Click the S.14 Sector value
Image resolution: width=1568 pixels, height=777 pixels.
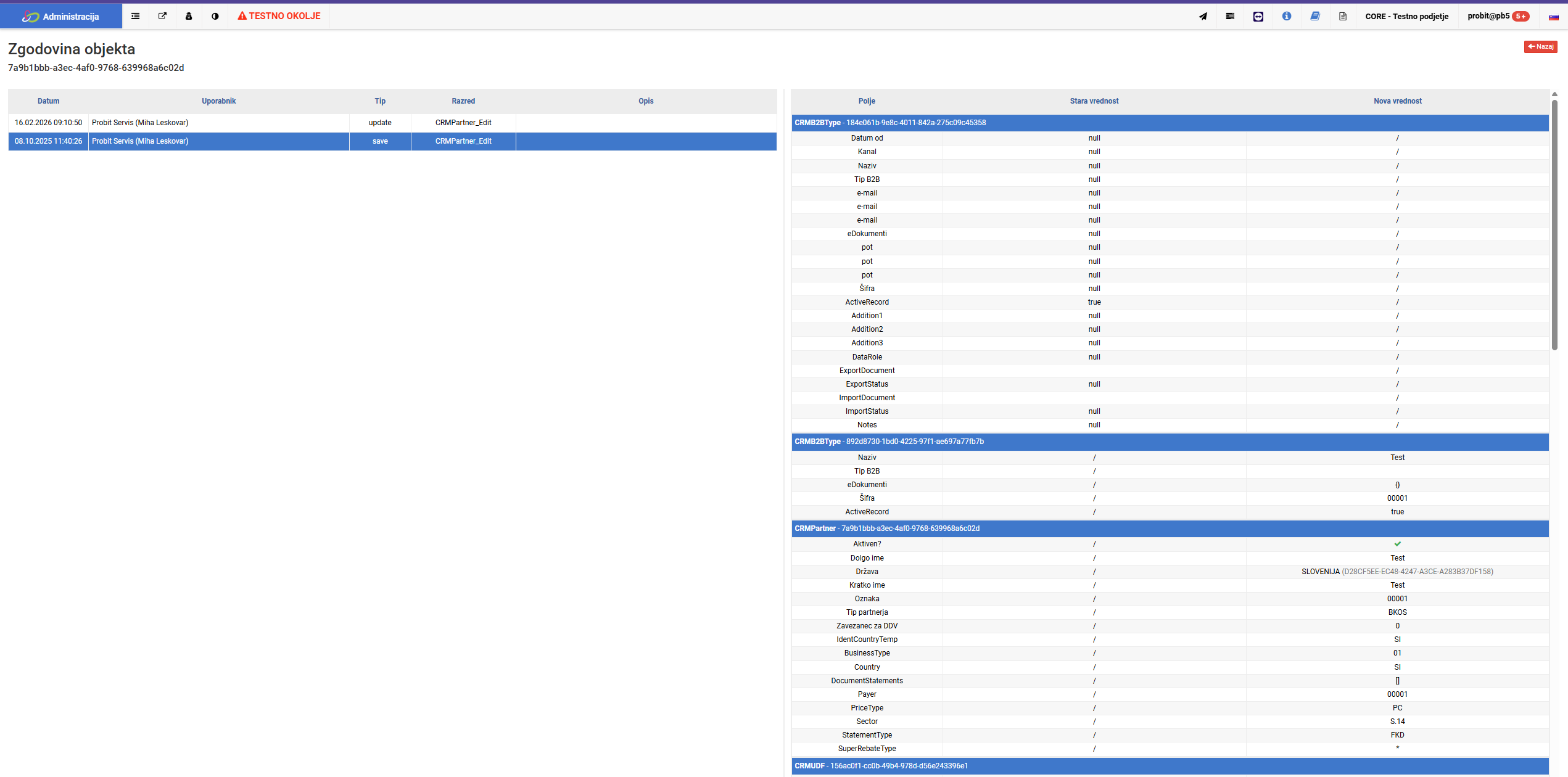point(1398,721)
